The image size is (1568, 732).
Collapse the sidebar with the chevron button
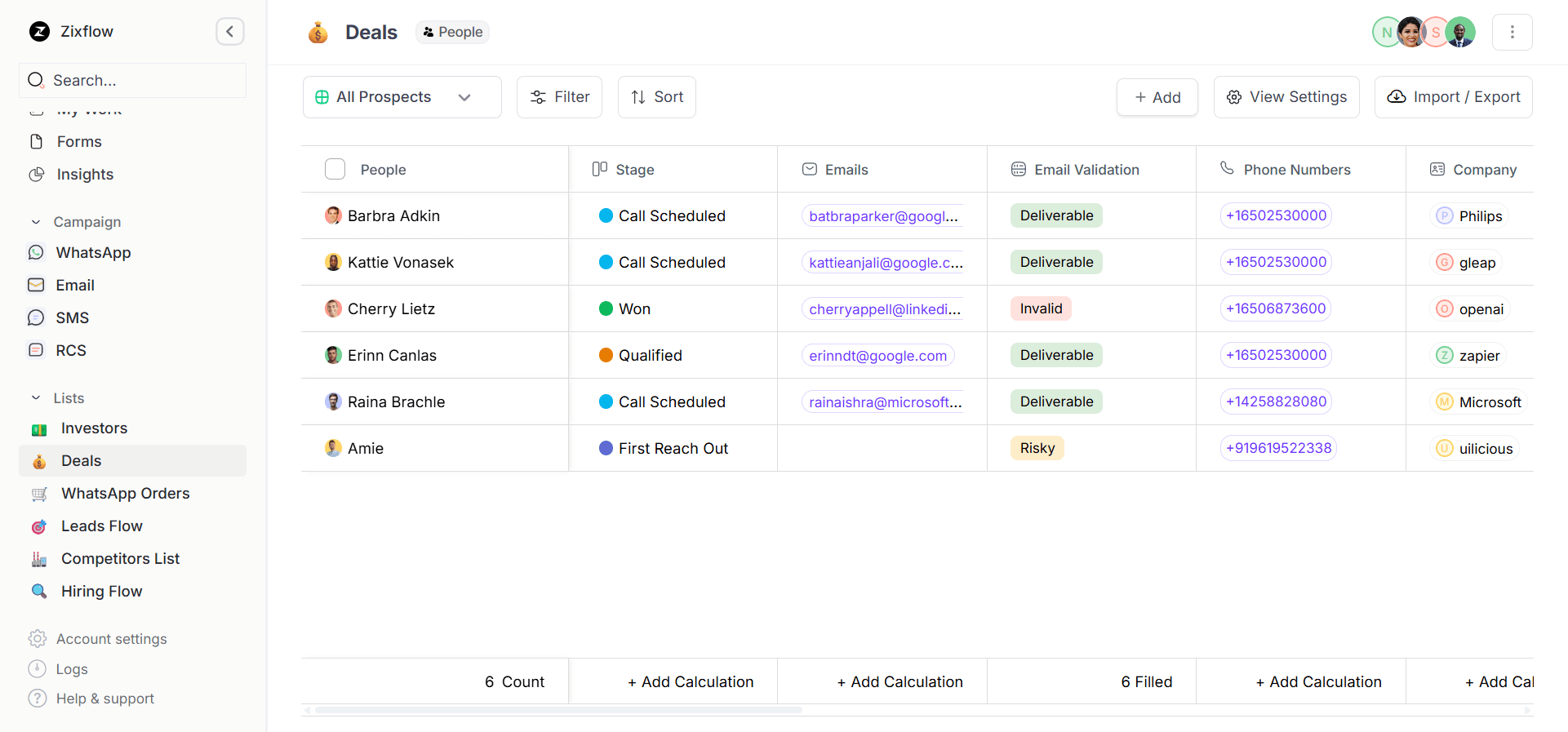[x=229, y=32]
